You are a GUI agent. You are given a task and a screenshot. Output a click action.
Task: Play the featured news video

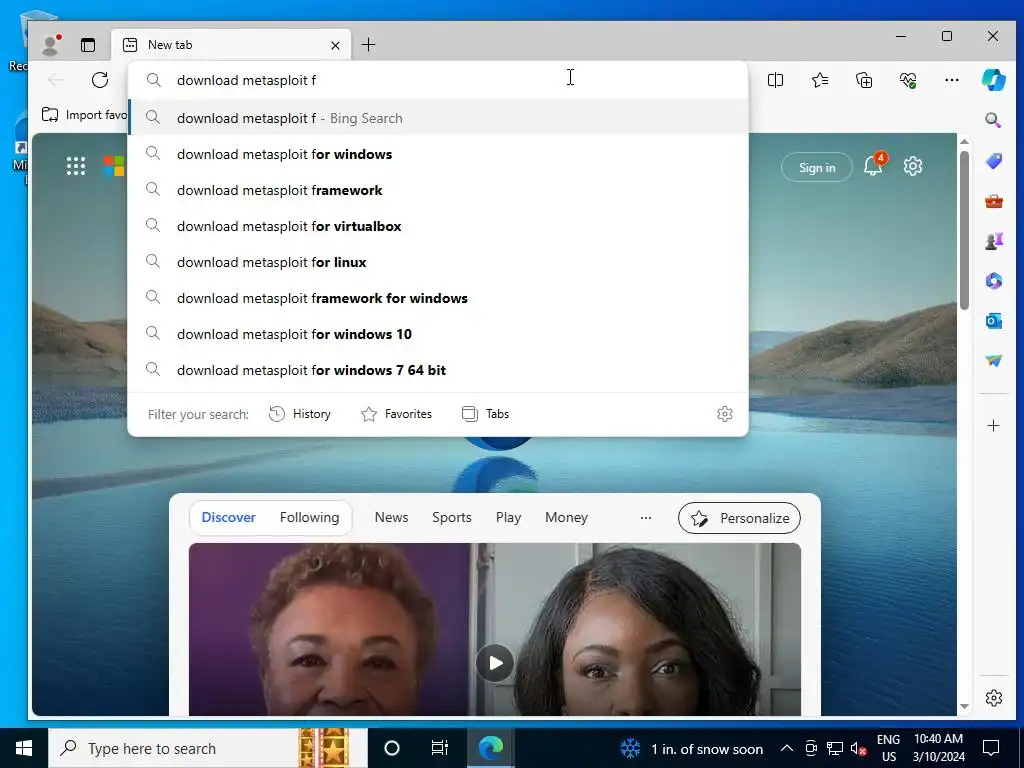[495, 663]
